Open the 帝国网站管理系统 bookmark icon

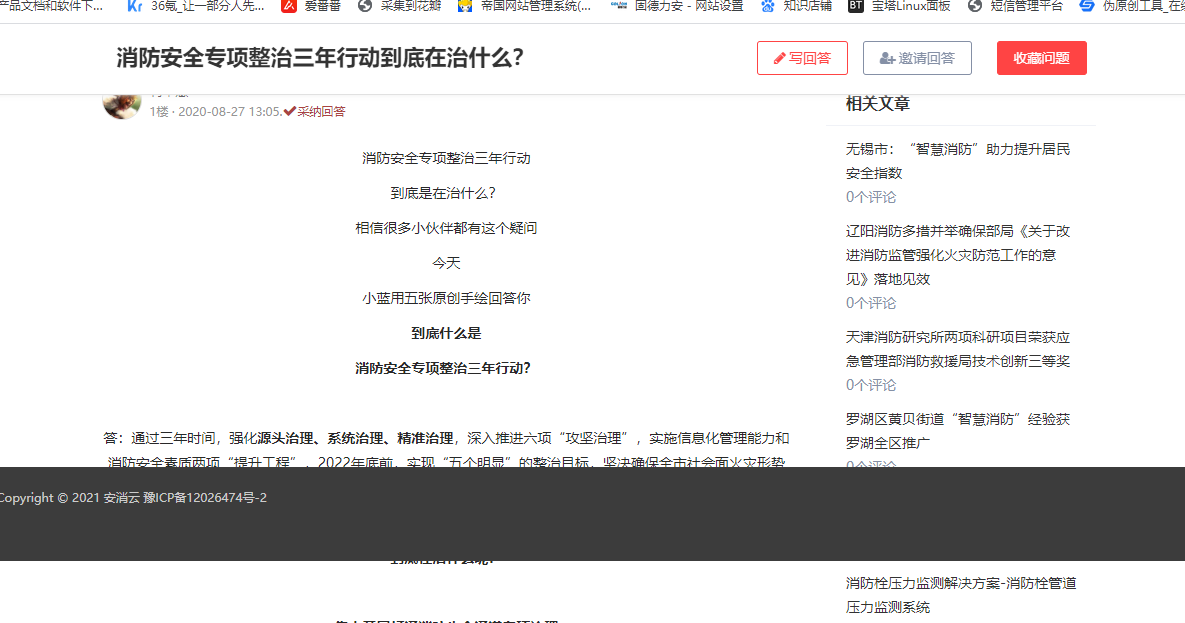465,6
